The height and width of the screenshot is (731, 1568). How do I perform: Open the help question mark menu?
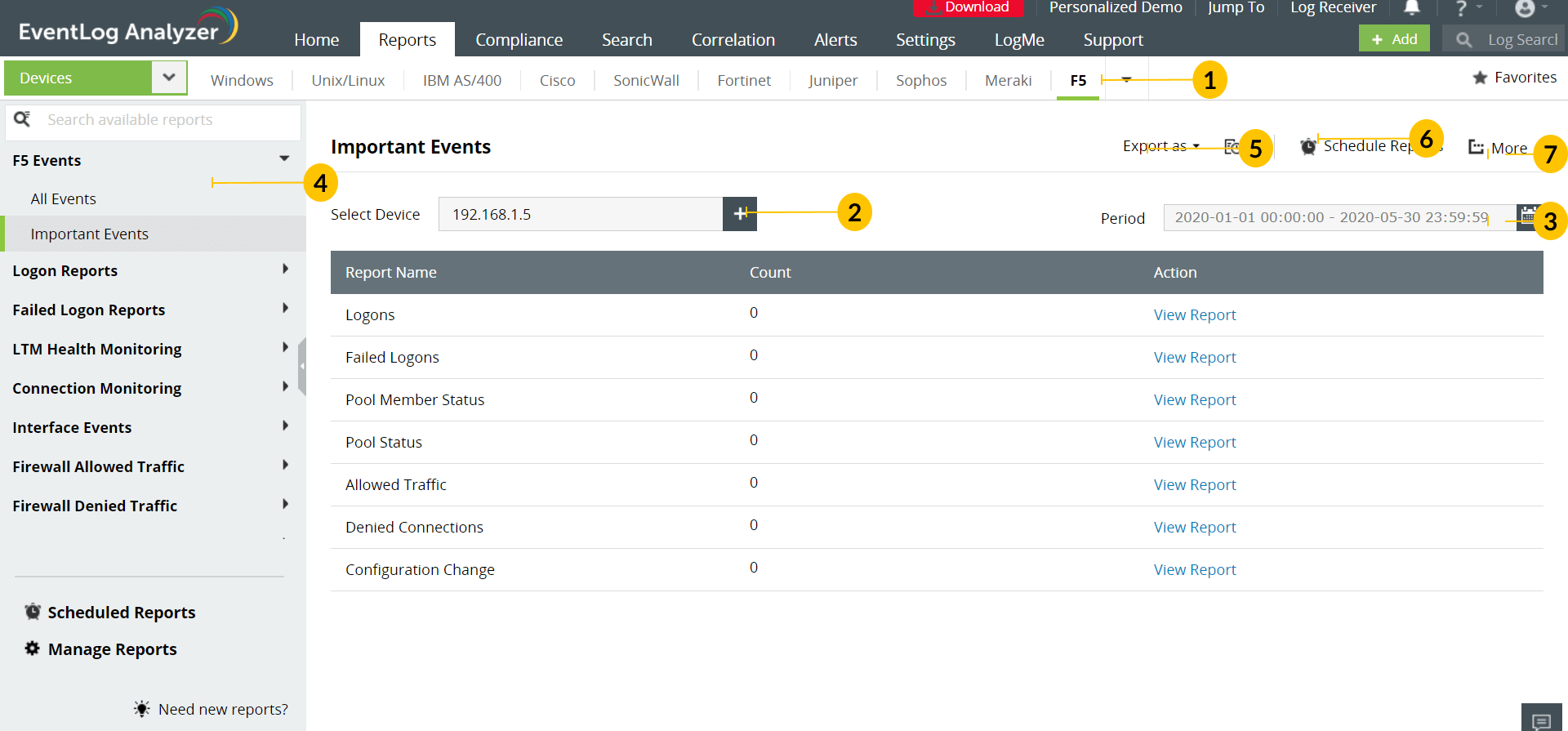1461,8
